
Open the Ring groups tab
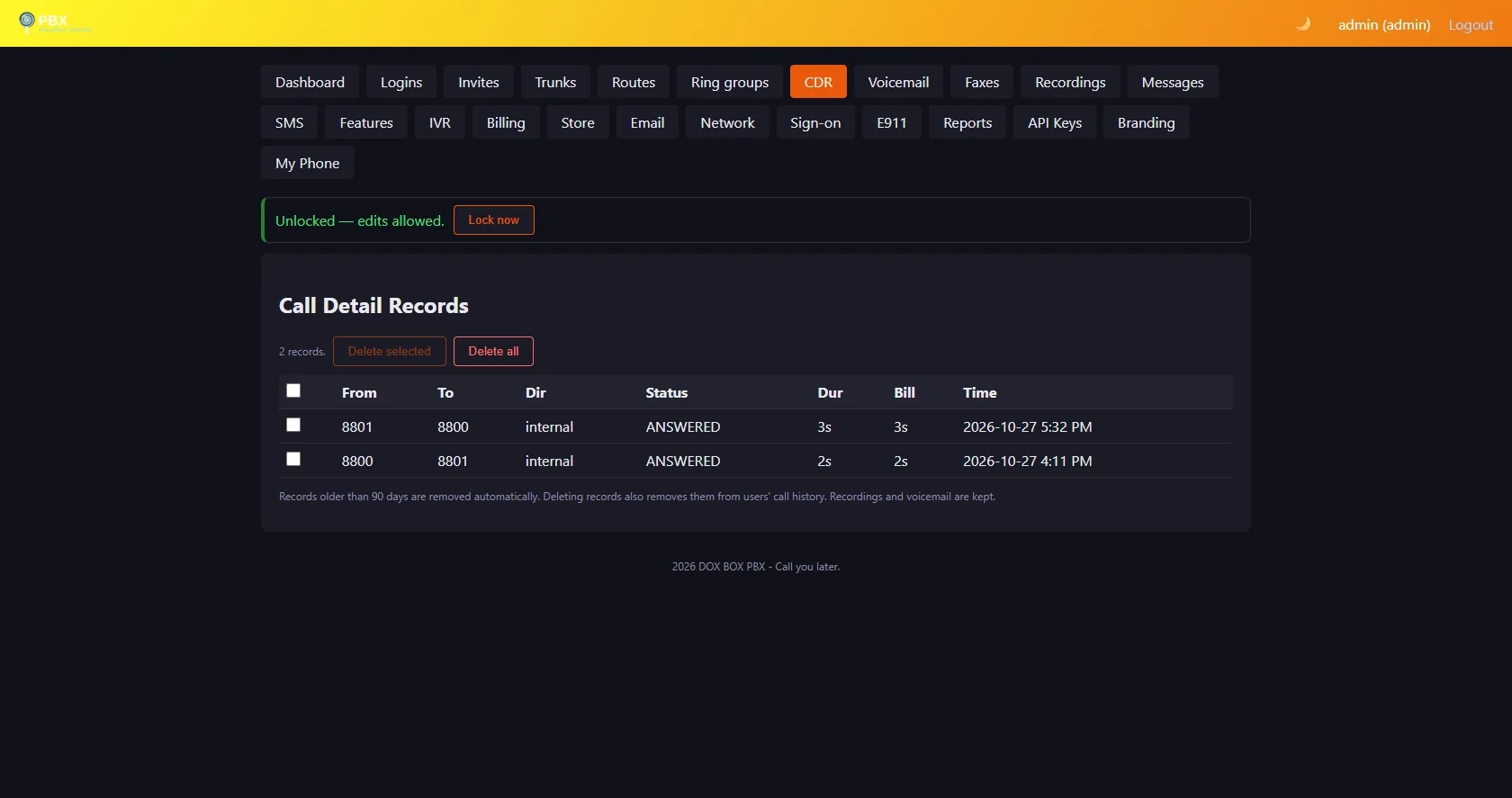730,82
